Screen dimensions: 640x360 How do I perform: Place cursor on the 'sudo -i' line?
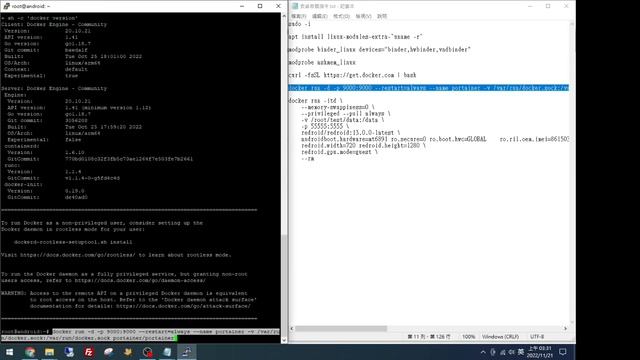click(300, 24)
